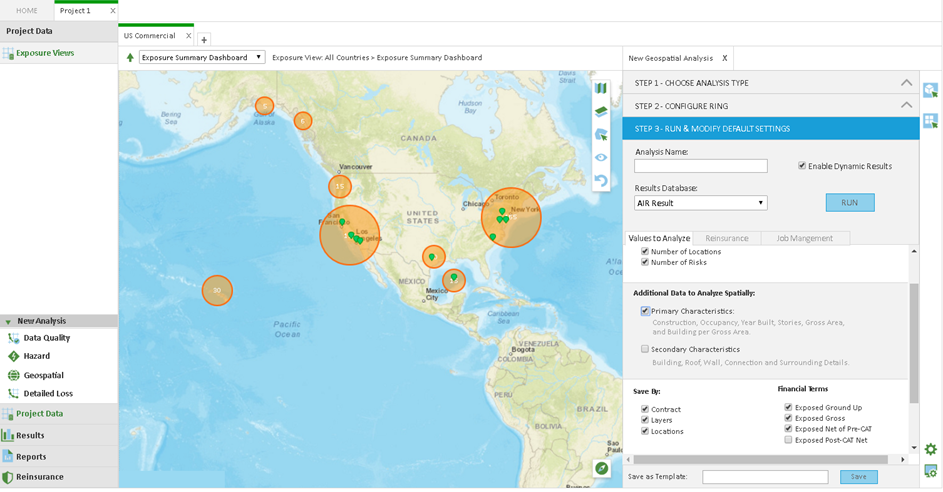The width and height of the screenshot is (943, 492).
Task: Click the Save template button
Action: tap(859, 477)
